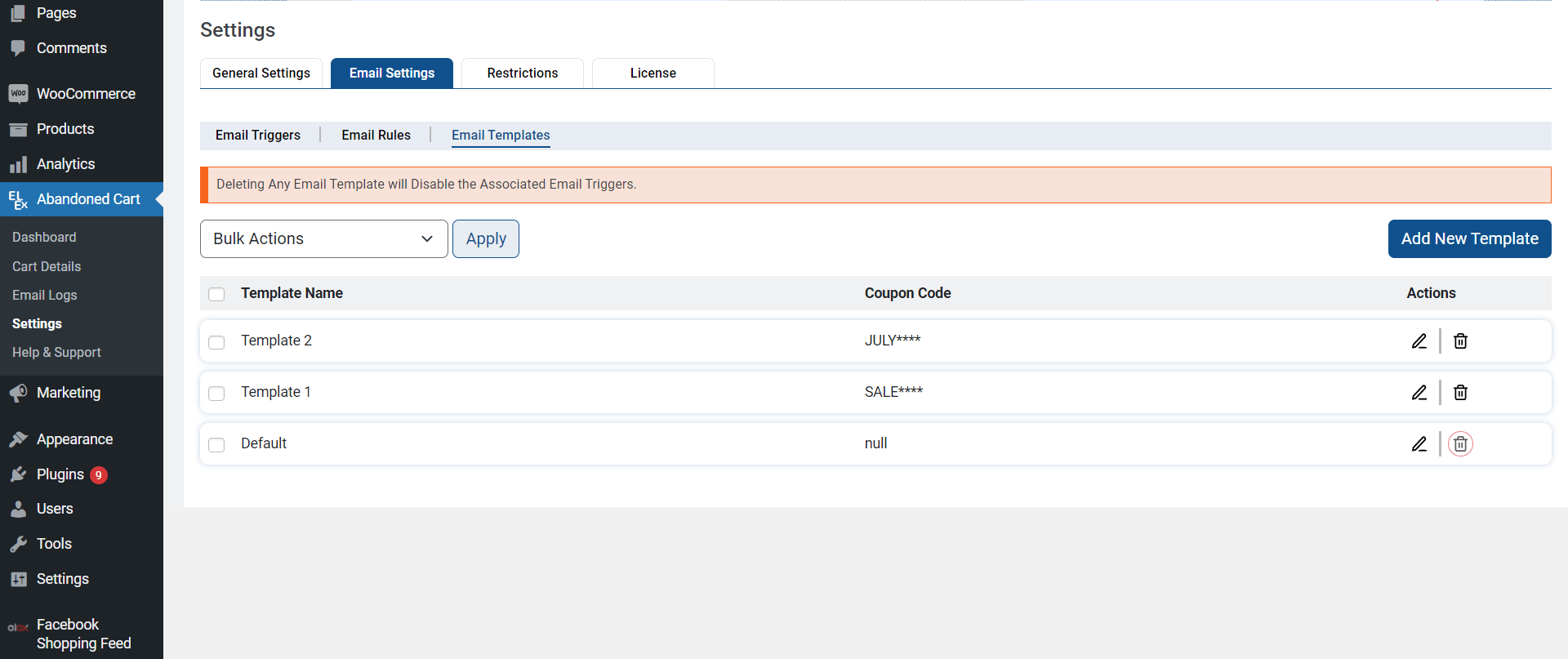The image size is (1568, 659).
Task: Check the Default template checkbox
Action: coord(216,445)
